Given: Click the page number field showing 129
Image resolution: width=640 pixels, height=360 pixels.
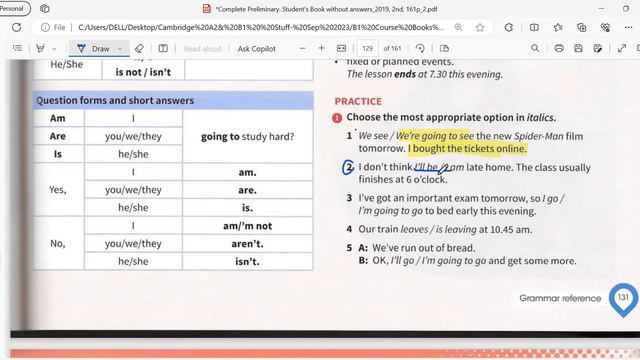Looking at the screenshot, I should click(x=367, y=48).
